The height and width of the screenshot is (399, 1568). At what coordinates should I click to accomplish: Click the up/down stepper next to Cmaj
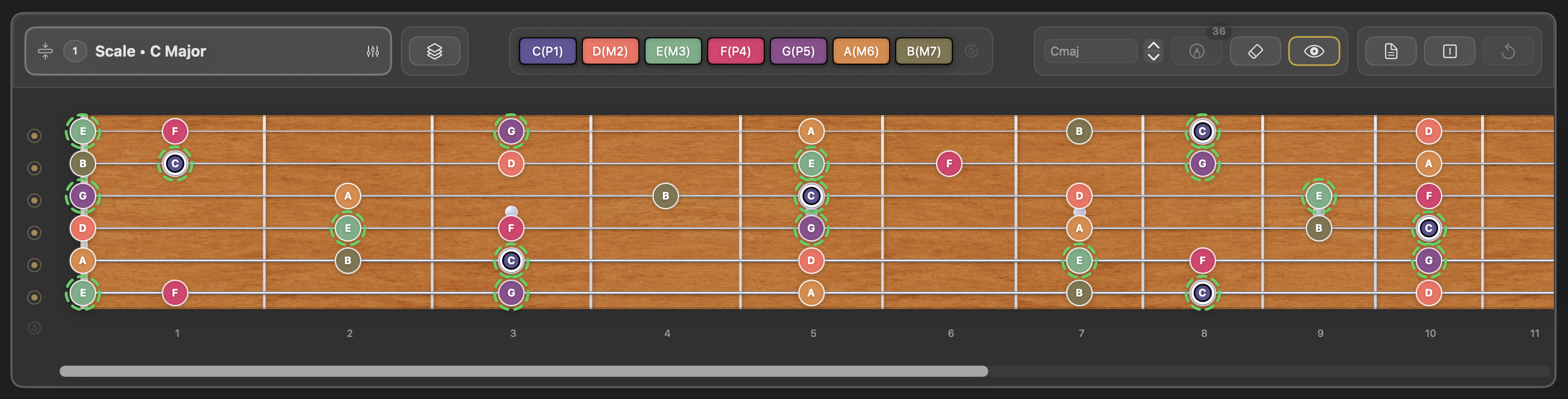pos(1153,51)
